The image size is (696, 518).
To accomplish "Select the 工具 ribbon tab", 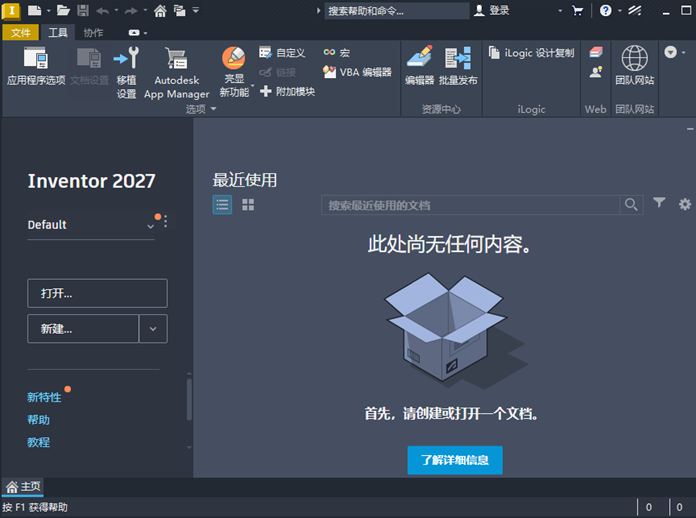I will coord(58,32).
